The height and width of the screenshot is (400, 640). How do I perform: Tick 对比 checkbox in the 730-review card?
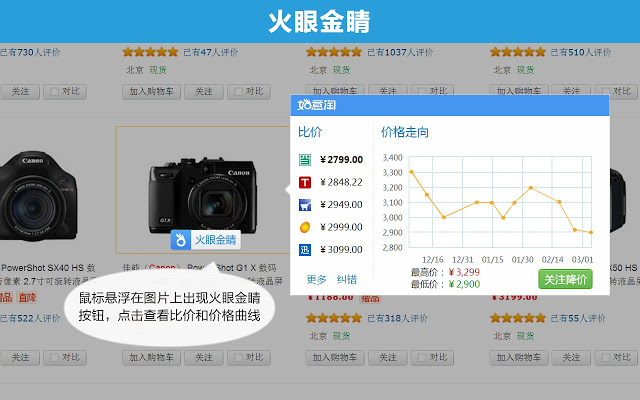coord(54,91)
